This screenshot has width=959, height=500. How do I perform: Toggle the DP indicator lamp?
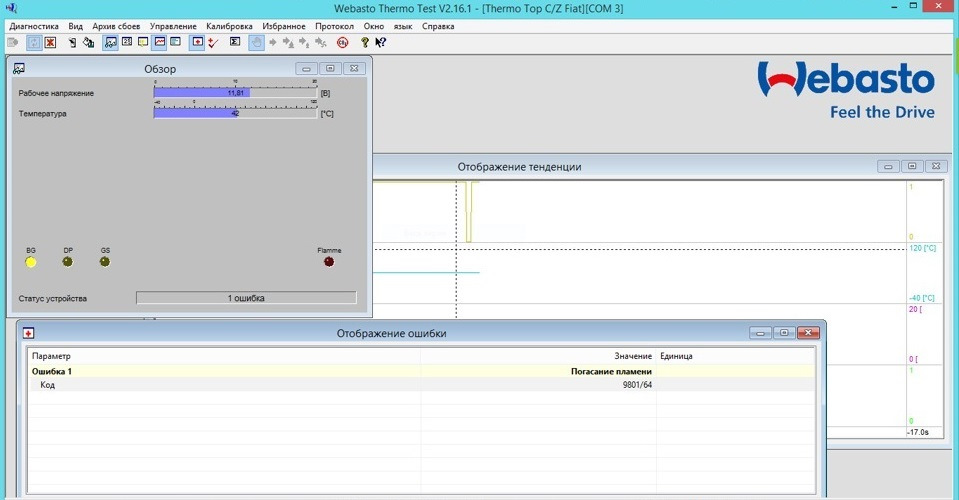68,262
